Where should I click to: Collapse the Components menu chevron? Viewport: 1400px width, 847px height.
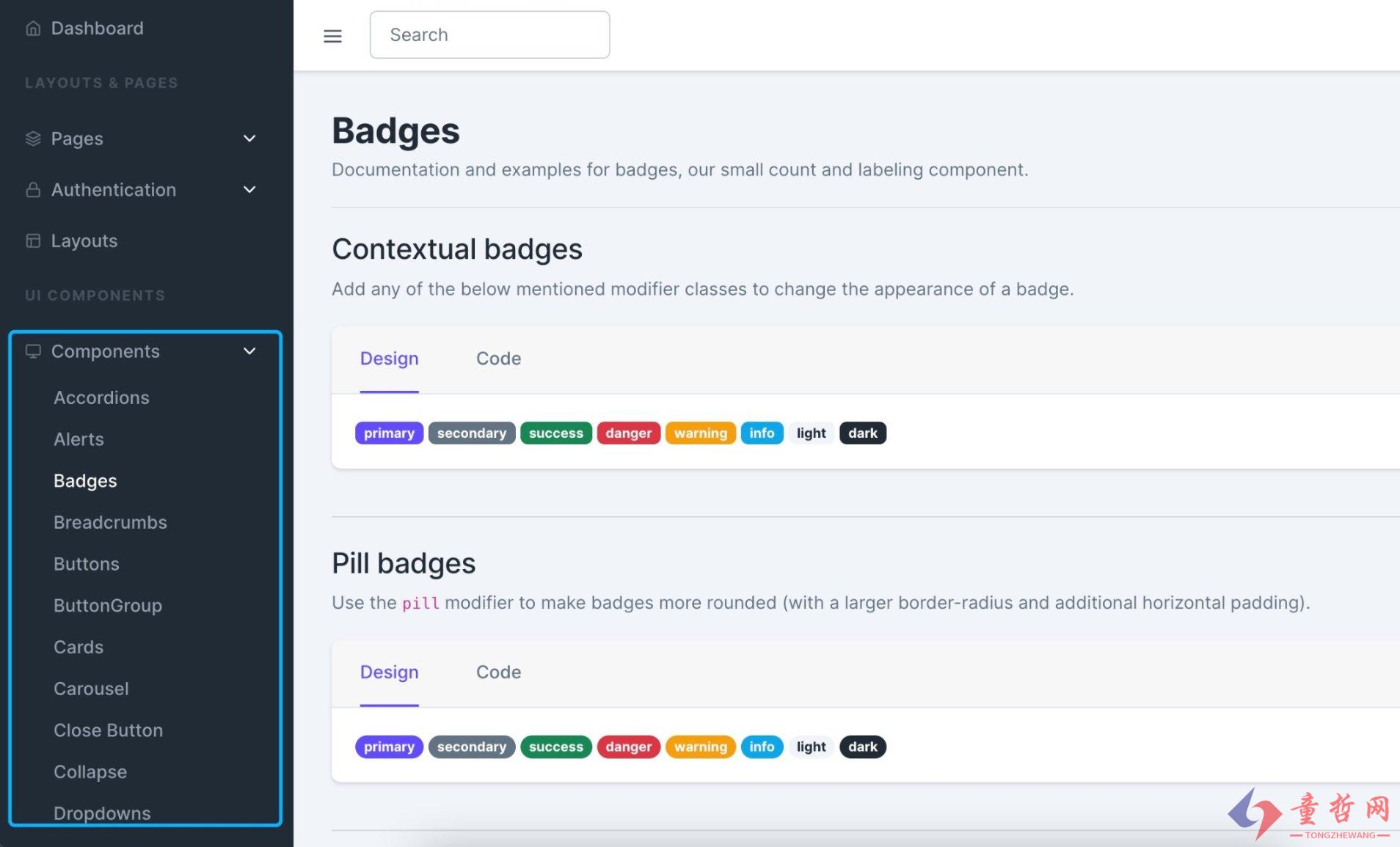click(x=249, y=351)
